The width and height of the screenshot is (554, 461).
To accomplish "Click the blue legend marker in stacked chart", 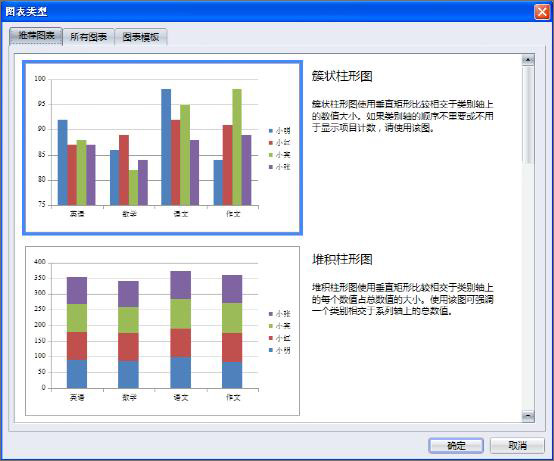I will (x=271, y=350).
